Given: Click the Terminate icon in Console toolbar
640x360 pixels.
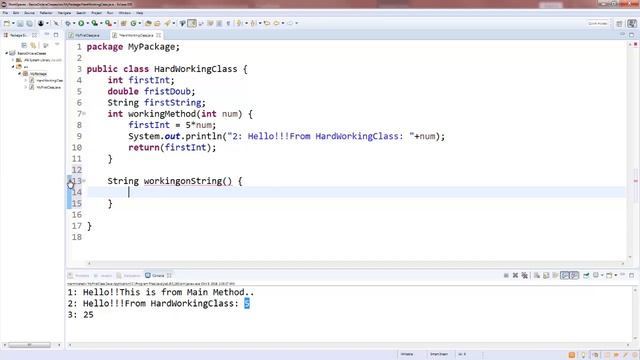Looking at the screenshot, I should (506, 276).
